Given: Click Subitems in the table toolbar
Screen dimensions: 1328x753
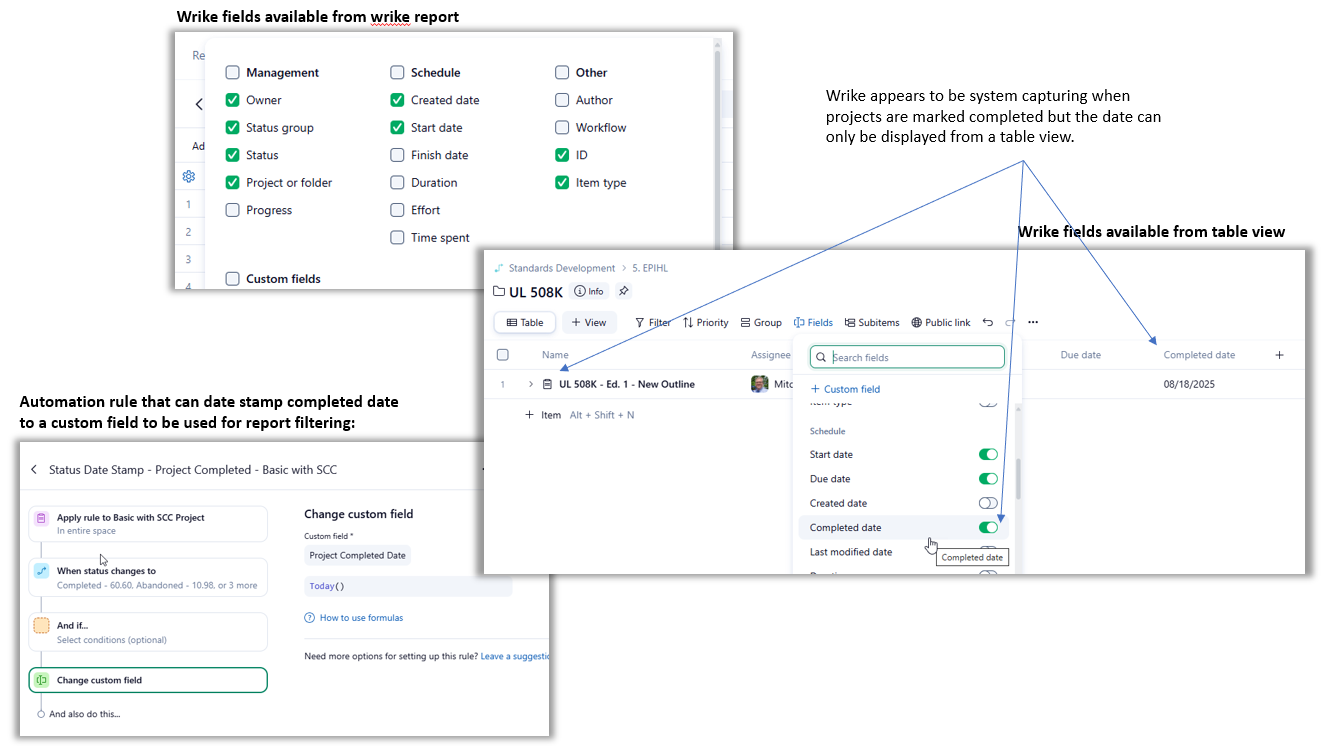Looking at the screenshot, I should [872, 323].
